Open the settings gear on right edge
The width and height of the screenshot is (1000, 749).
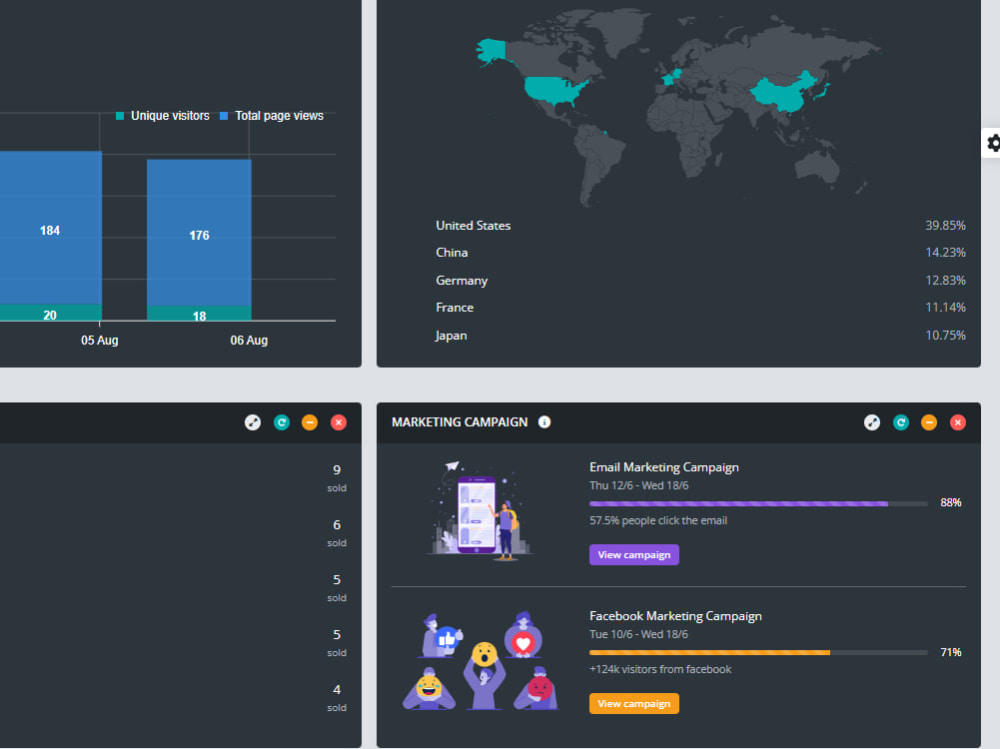coord(992,143)
